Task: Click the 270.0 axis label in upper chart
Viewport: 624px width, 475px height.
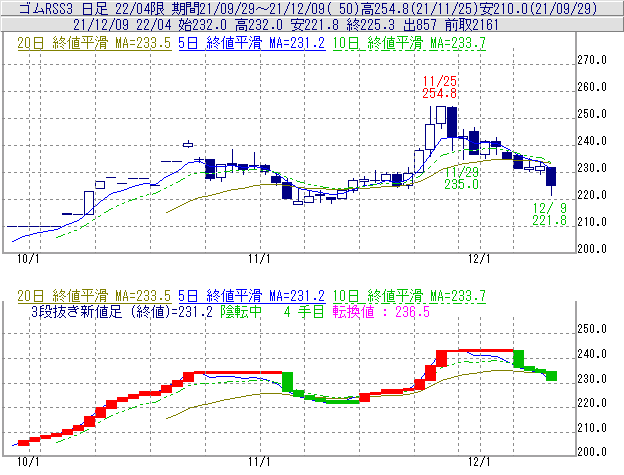Action: (x=592, y=60)
